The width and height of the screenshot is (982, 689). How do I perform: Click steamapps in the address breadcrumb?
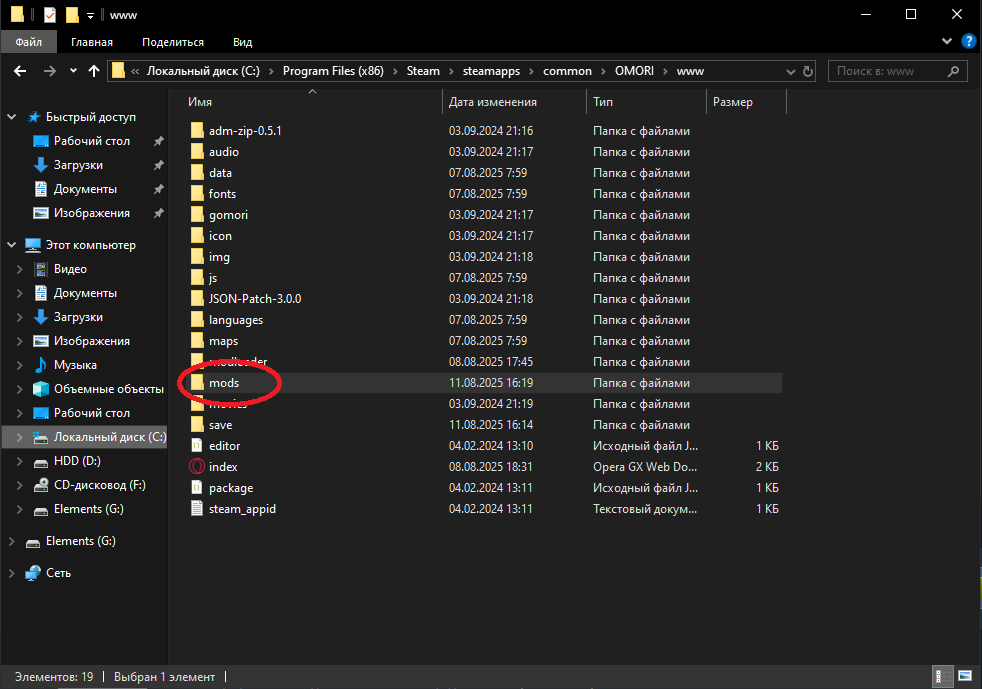point(491,71)
